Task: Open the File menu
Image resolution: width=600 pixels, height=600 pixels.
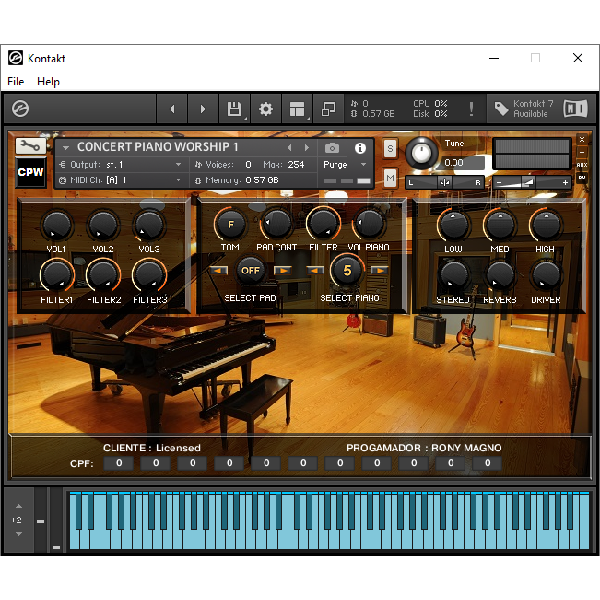Action: tap(16, 82)
